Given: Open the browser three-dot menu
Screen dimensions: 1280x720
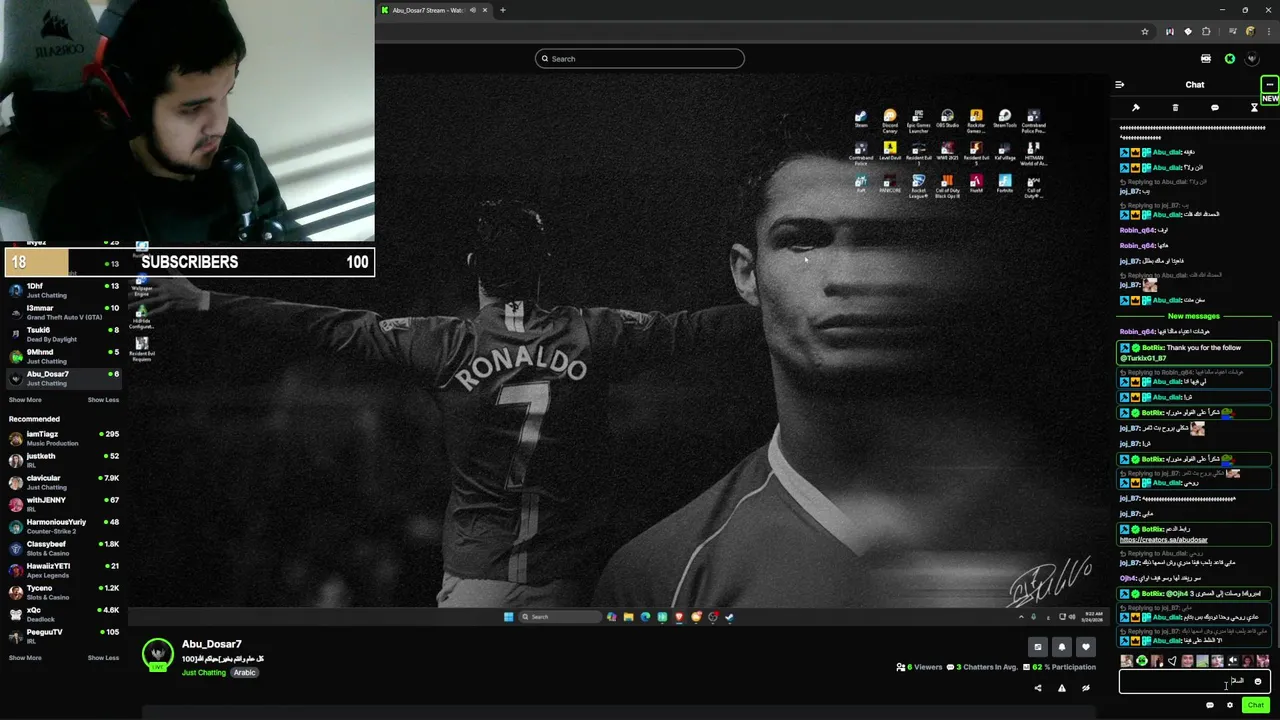Looking at the screenshot, I should [1267, 32].
